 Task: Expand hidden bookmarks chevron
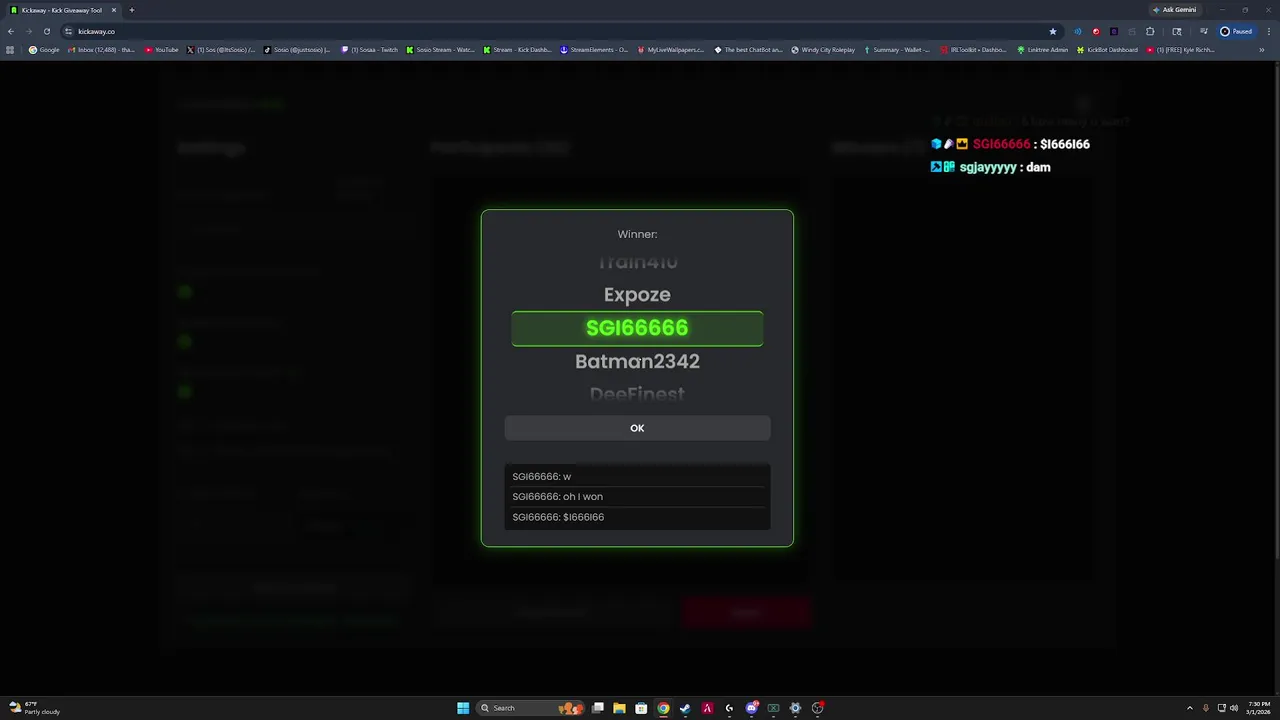click(1261, 50)
